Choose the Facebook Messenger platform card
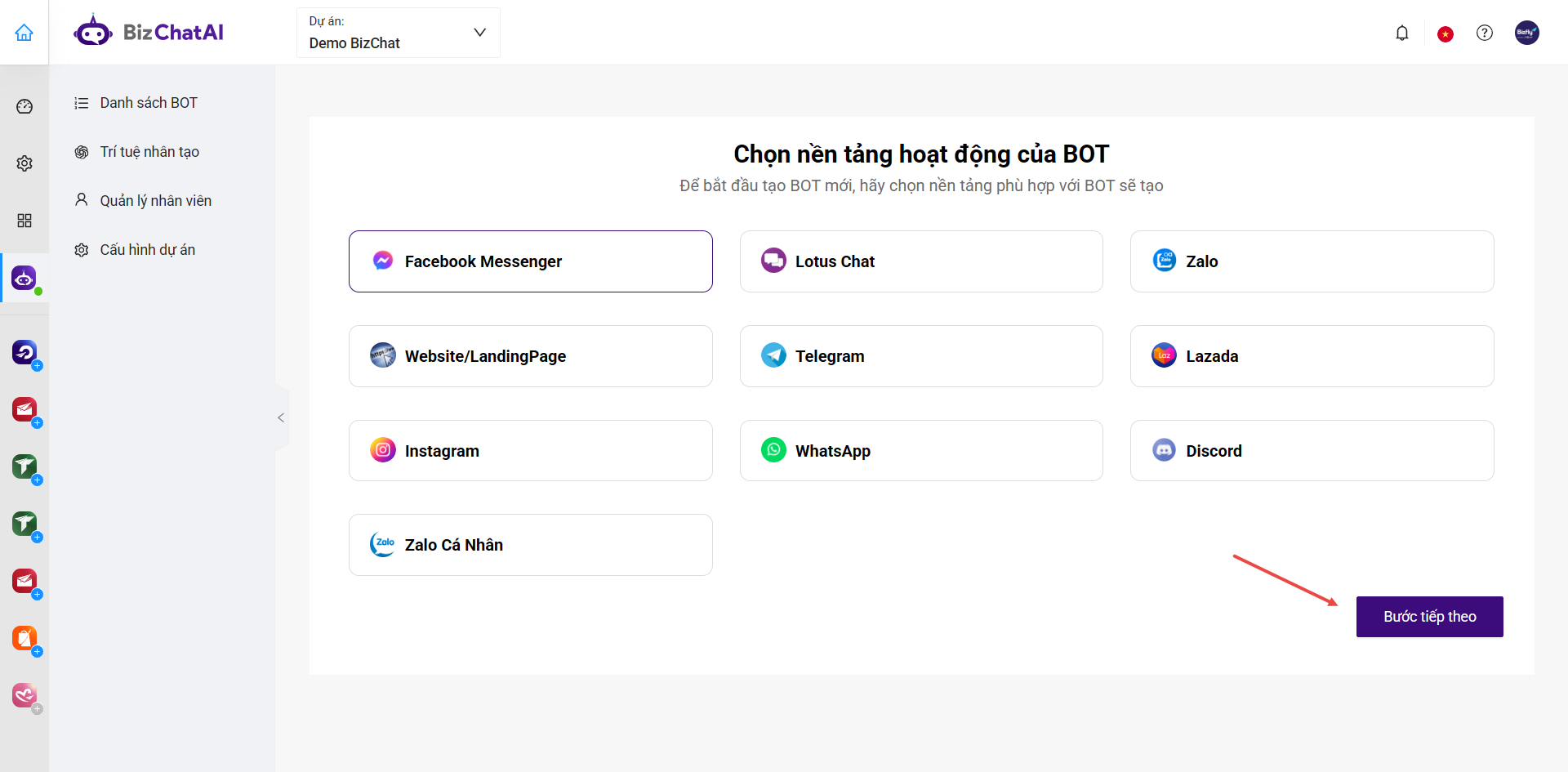 531,261
